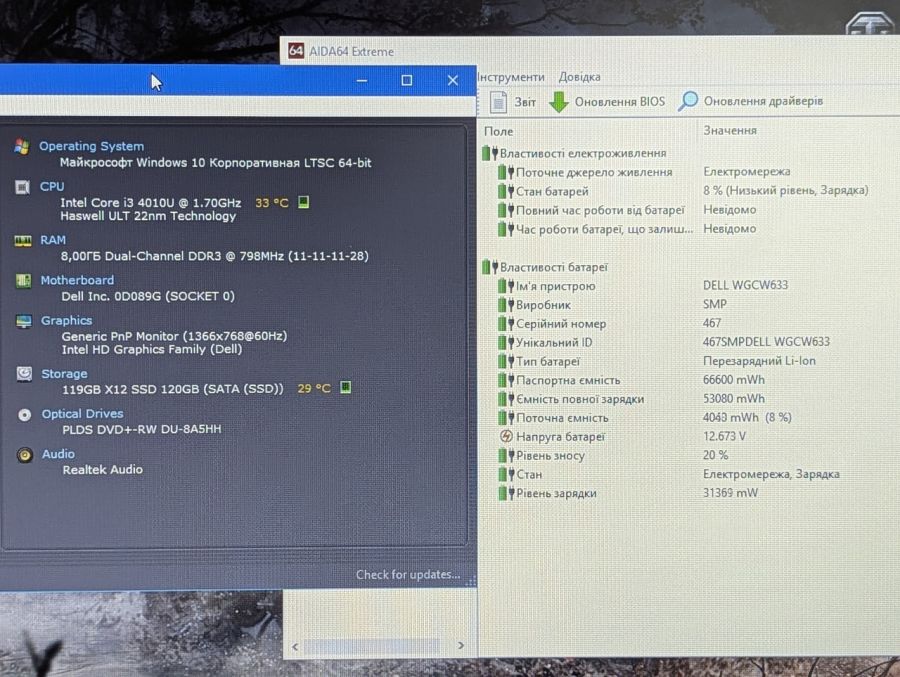
Task: Click battery icon beside Ім'я пристрою
Action: pos(506,286)
